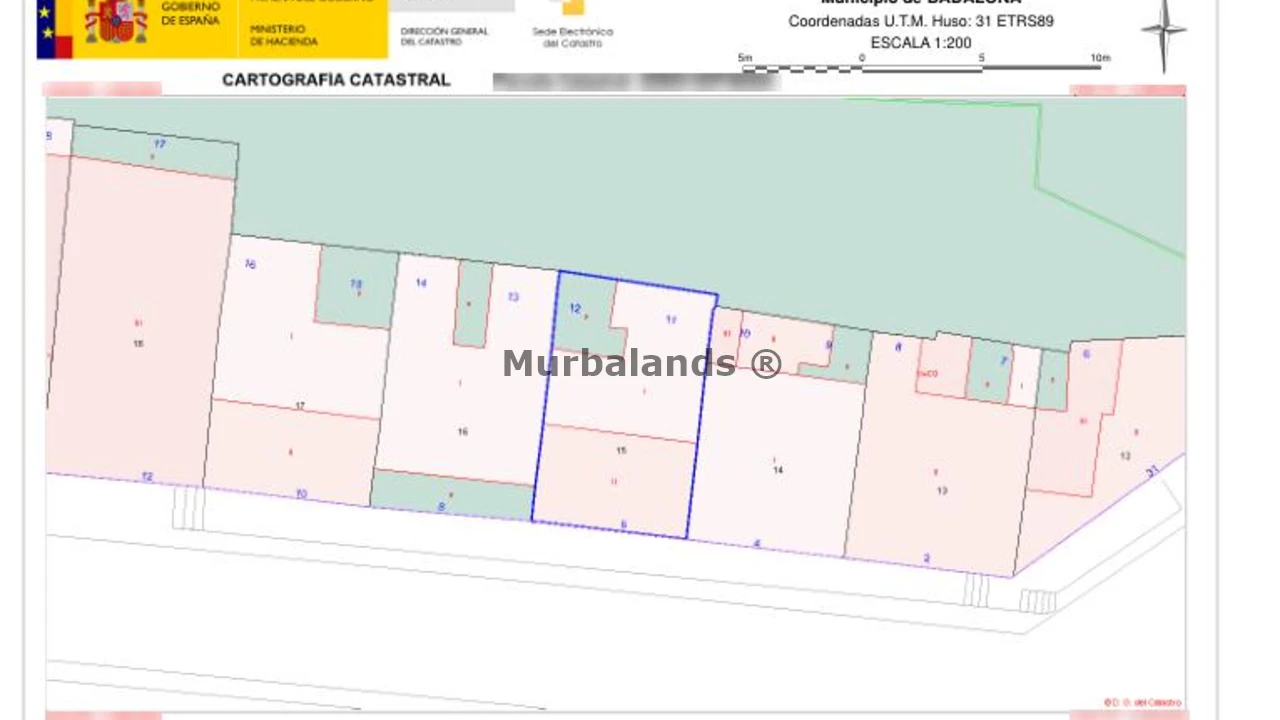Click the Murbalands watermark text
The width and height of the screenshot is (1280, 720).
point(641,363)
